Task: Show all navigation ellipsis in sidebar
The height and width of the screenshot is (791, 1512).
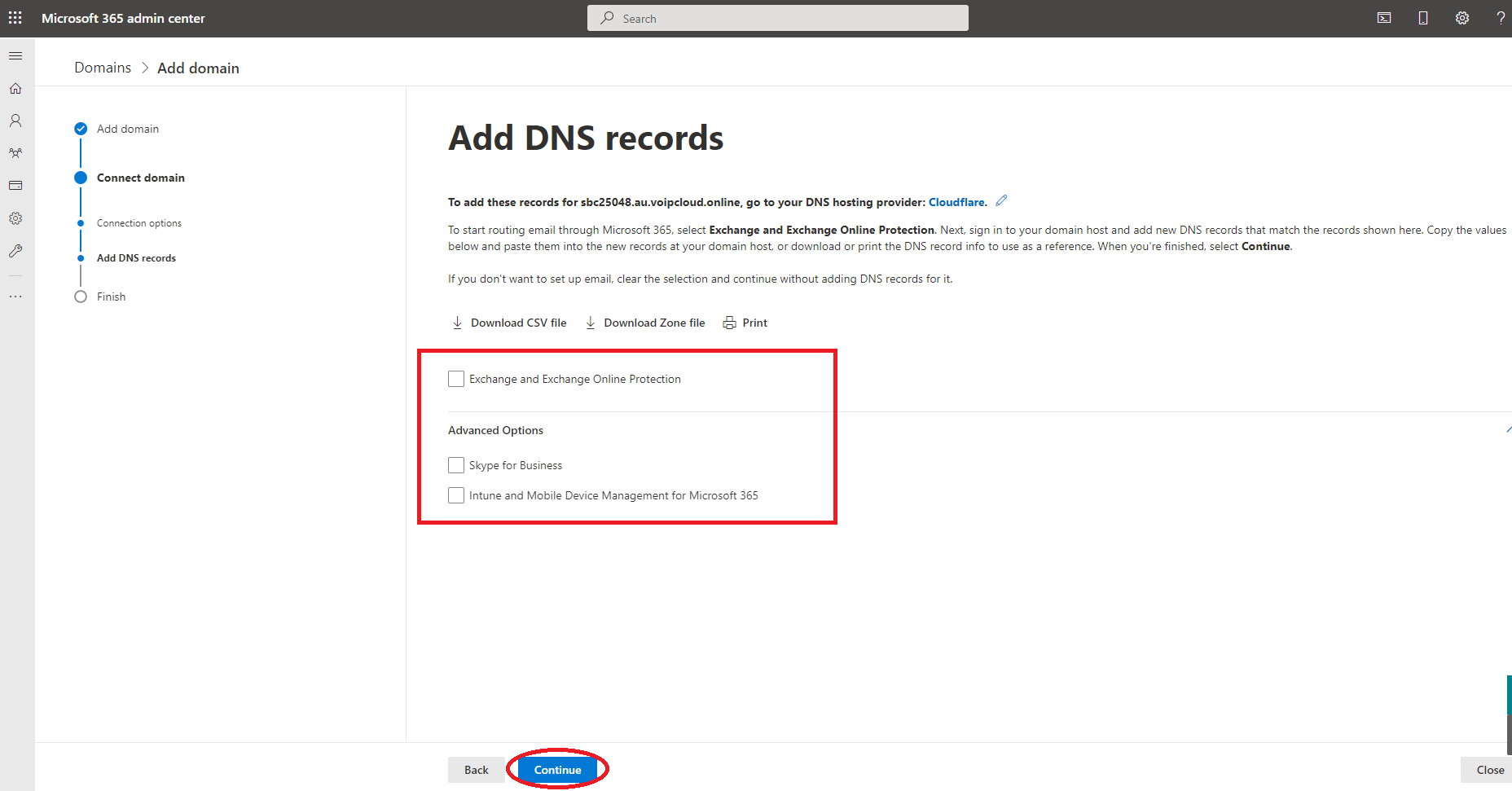Action: (x=15, y=297)
